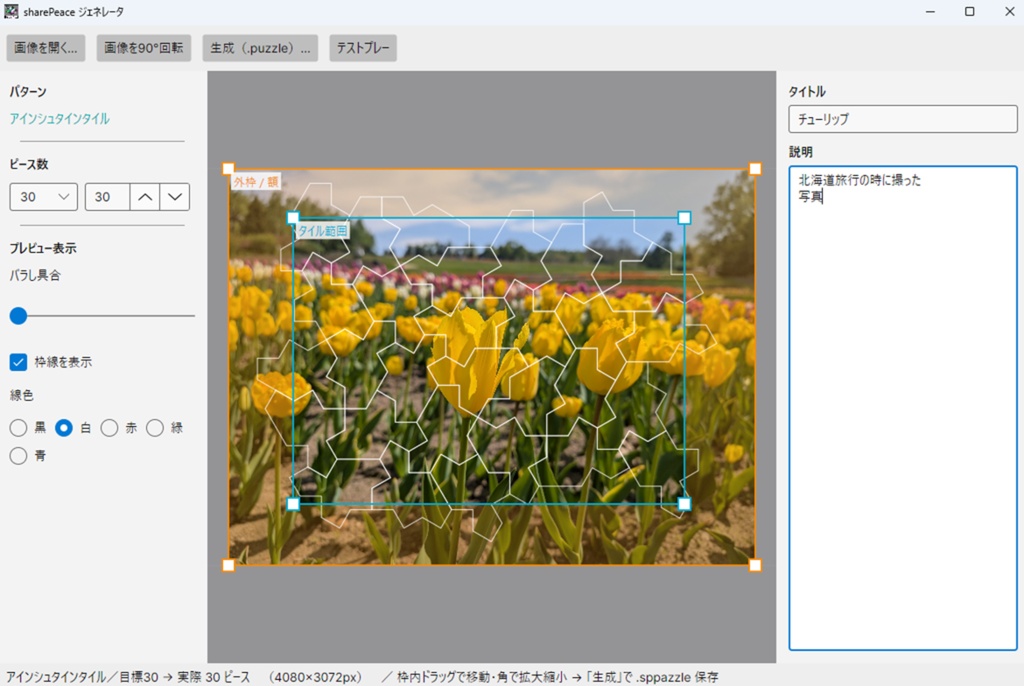Click the 画像を90°回転 button

coord(144,48)
